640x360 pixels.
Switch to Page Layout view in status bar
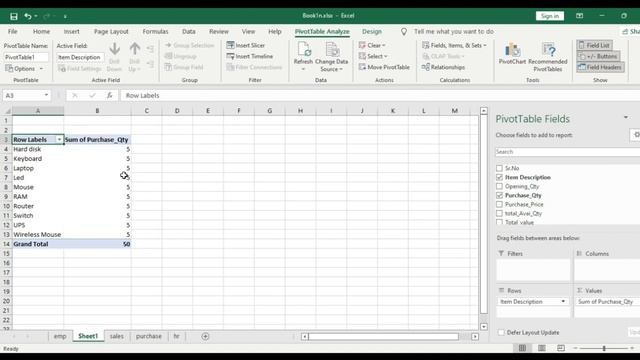pyautogui.click(x=542, y=348)
